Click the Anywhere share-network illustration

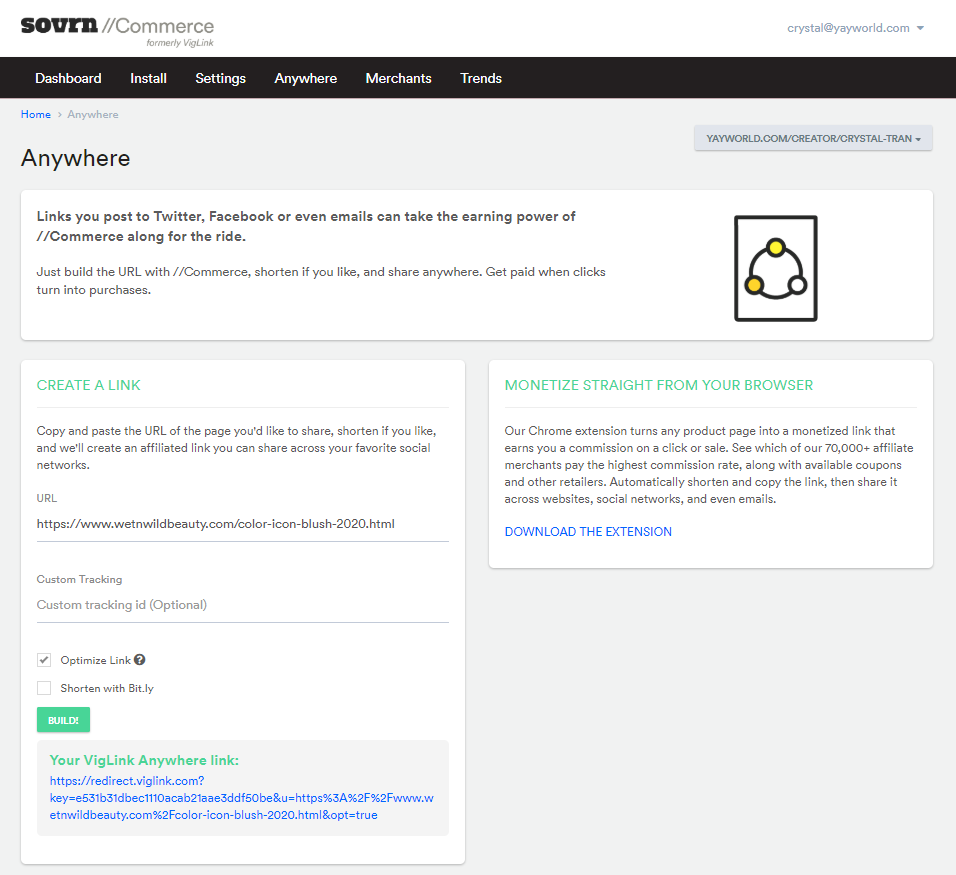click(x=776, y=268)
